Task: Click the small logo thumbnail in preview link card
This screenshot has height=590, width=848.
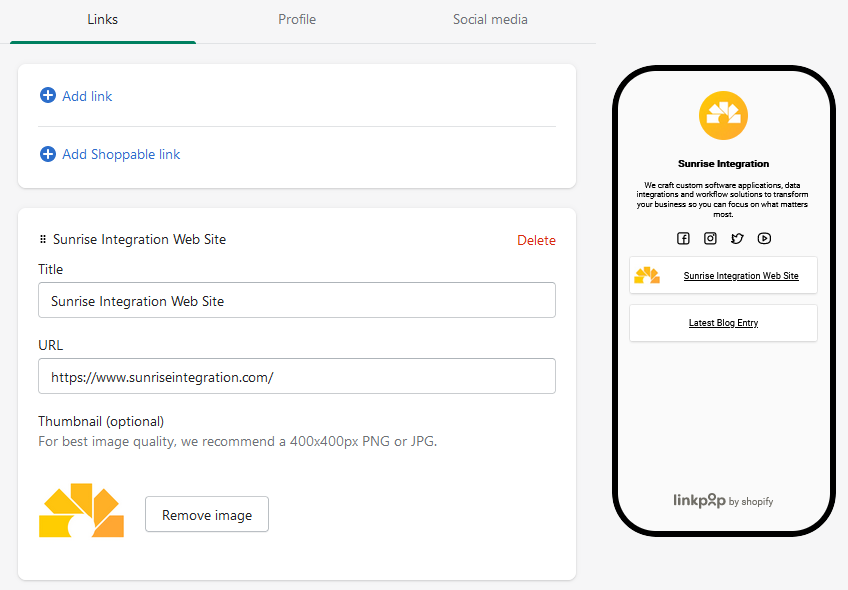Action: [647, 275]
